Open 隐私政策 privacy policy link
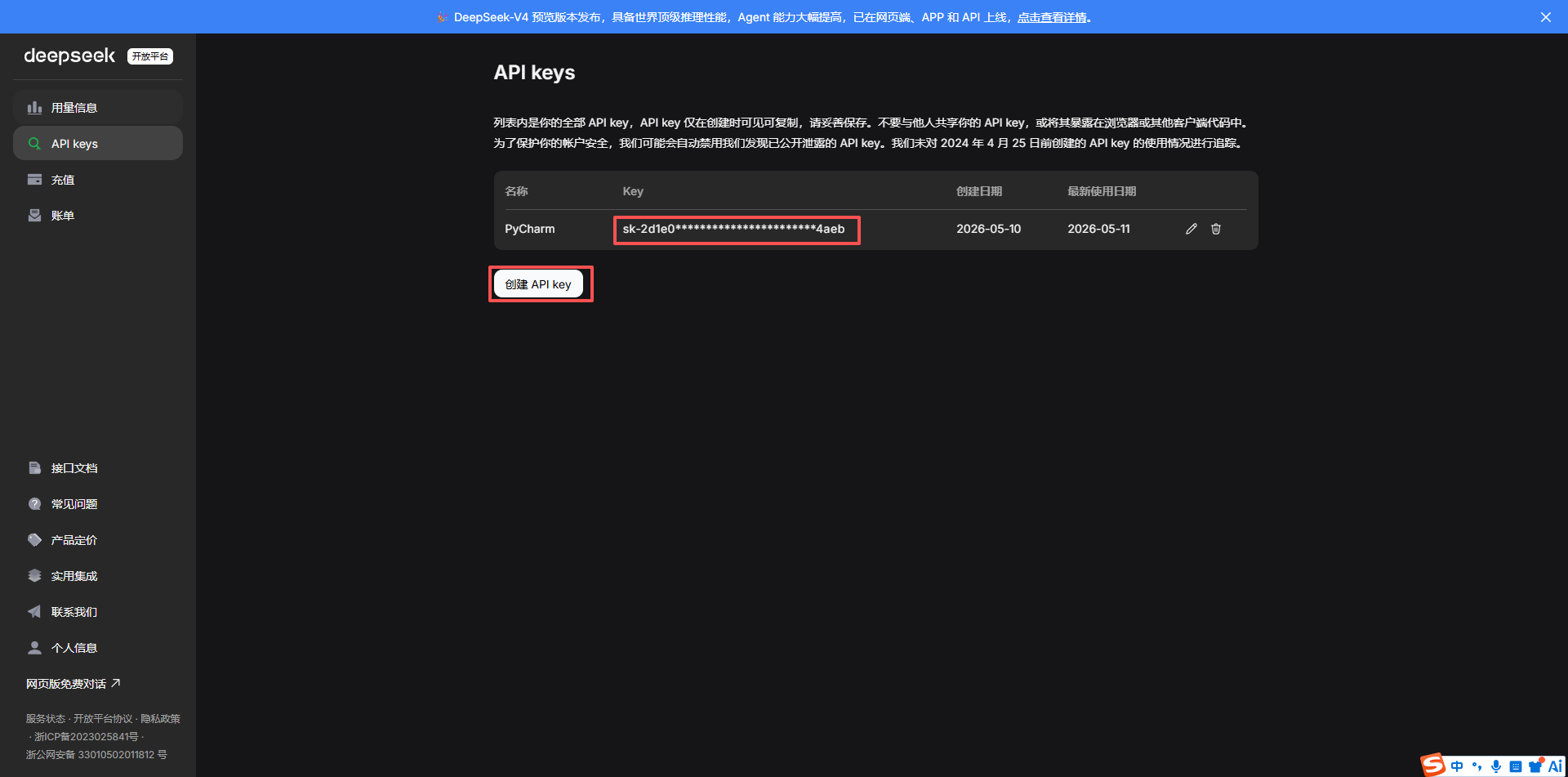This screenshot has height=777, width=1568. pyautogui.click(x=160, y=719)
